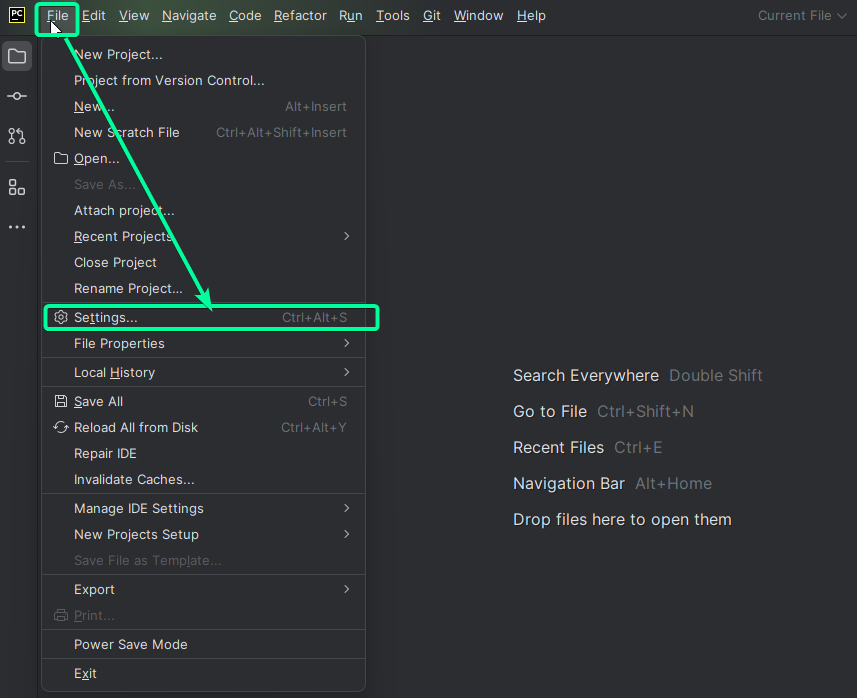Choose Exit from the File menu

[x=203, y=673]
